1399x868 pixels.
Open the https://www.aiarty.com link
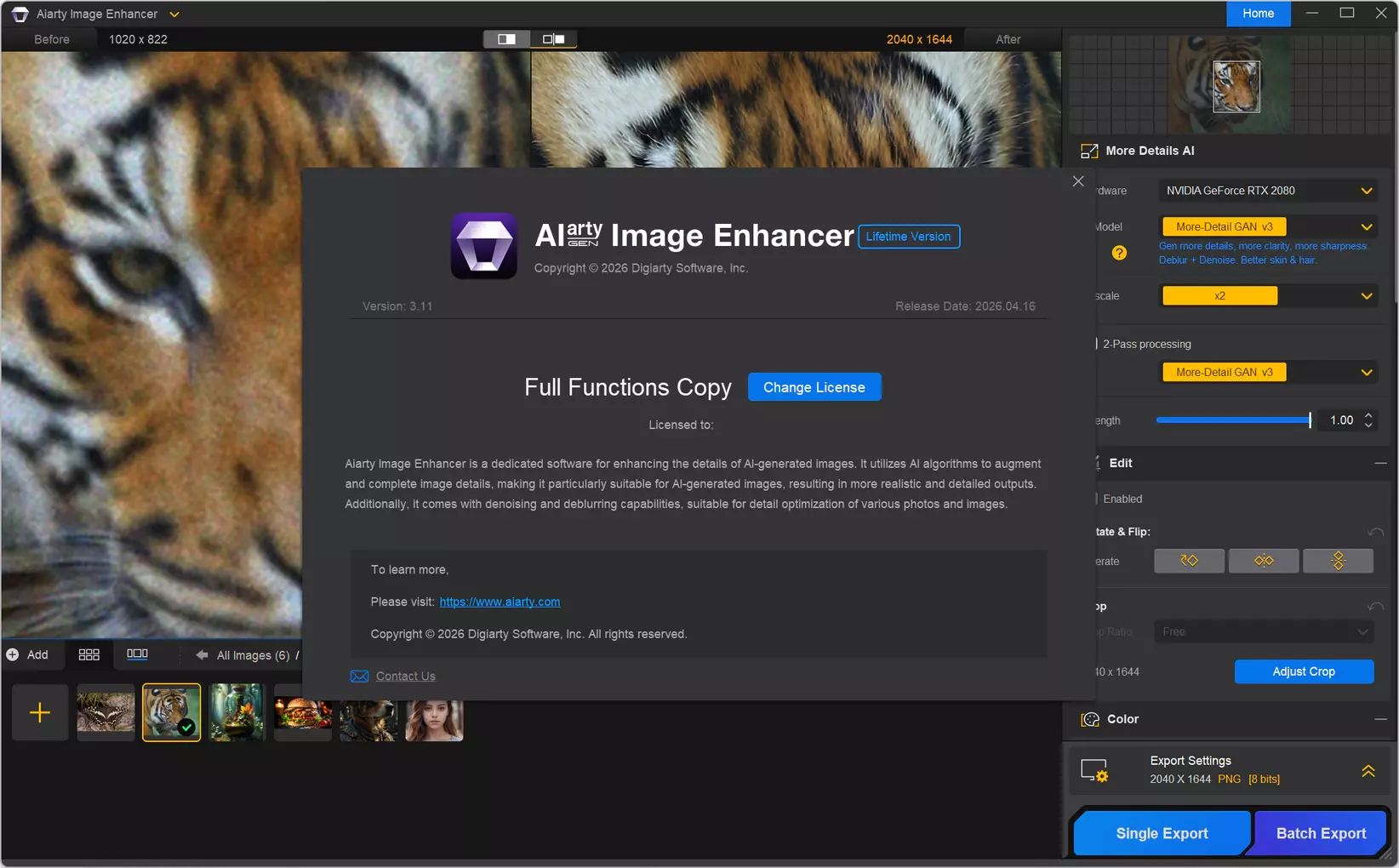click(x=500, y=602)
